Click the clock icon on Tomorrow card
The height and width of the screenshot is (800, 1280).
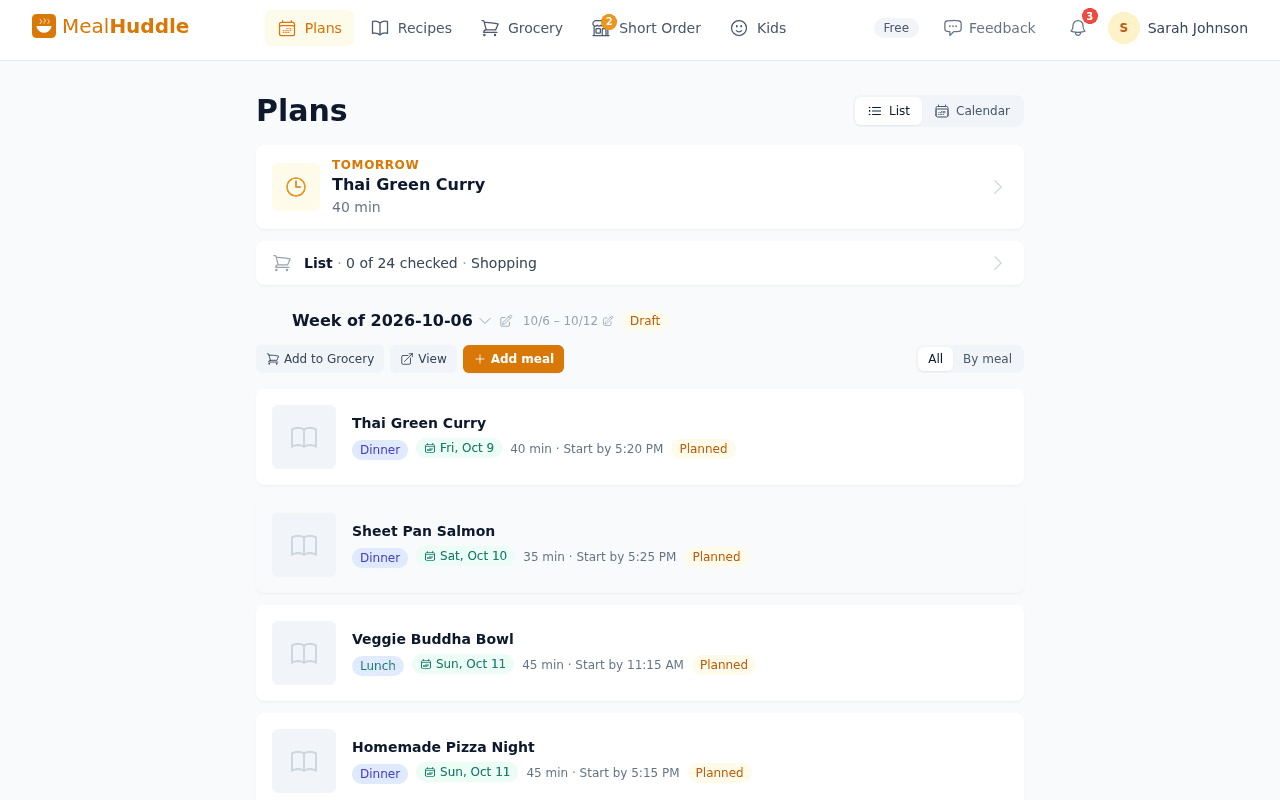pyautogui.click(x=296, y=187)
